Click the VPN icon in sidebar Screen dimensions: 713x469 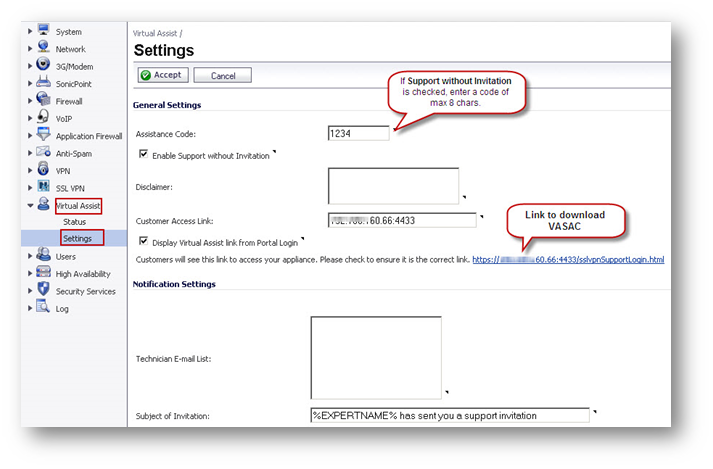click(44, 170)
